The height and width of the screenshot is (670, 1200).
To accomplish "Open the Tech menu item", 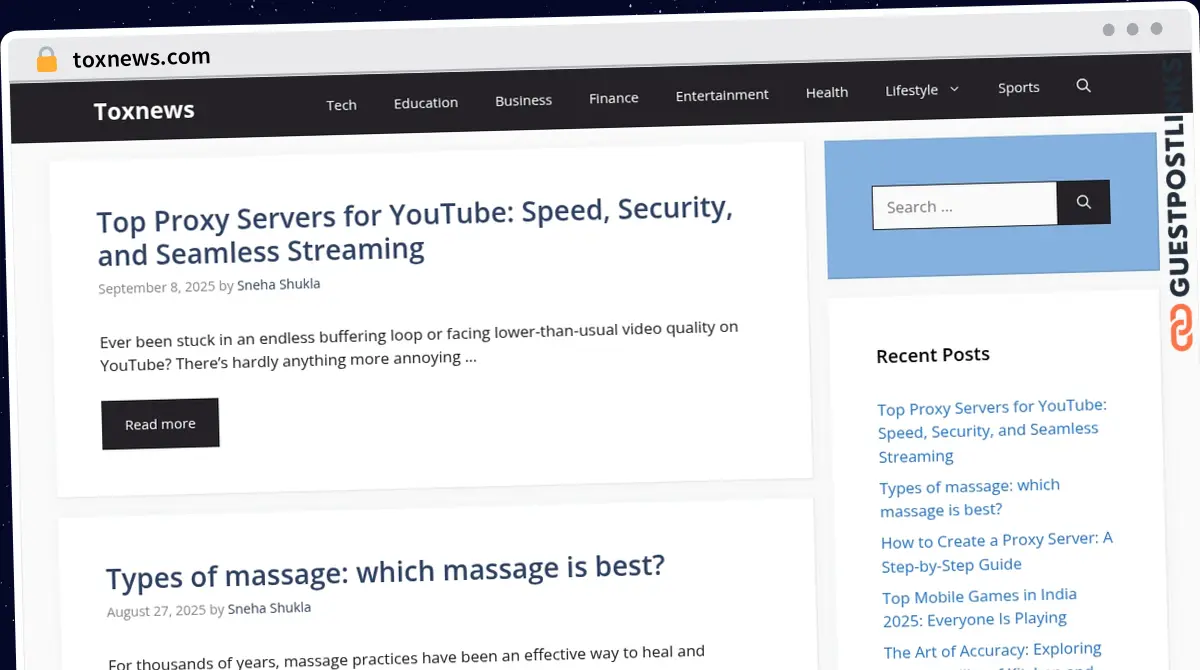I will click(x=341, y=104).
